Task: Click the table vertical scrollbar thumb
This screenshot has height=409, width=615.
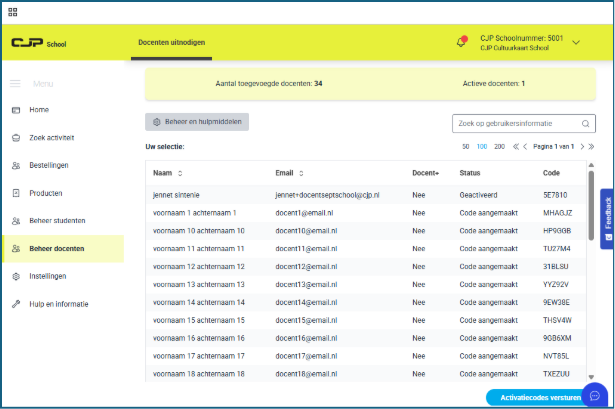Action: click(591, 205)
